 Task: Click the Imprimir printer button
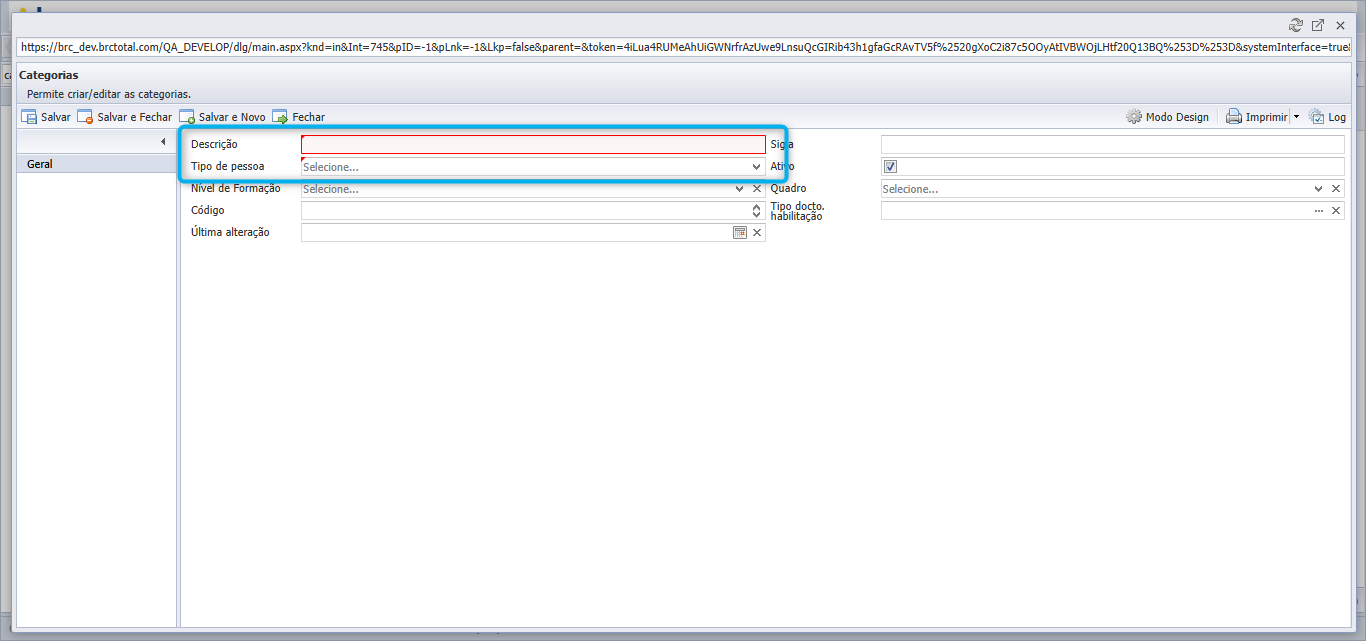click(1257, 117)
